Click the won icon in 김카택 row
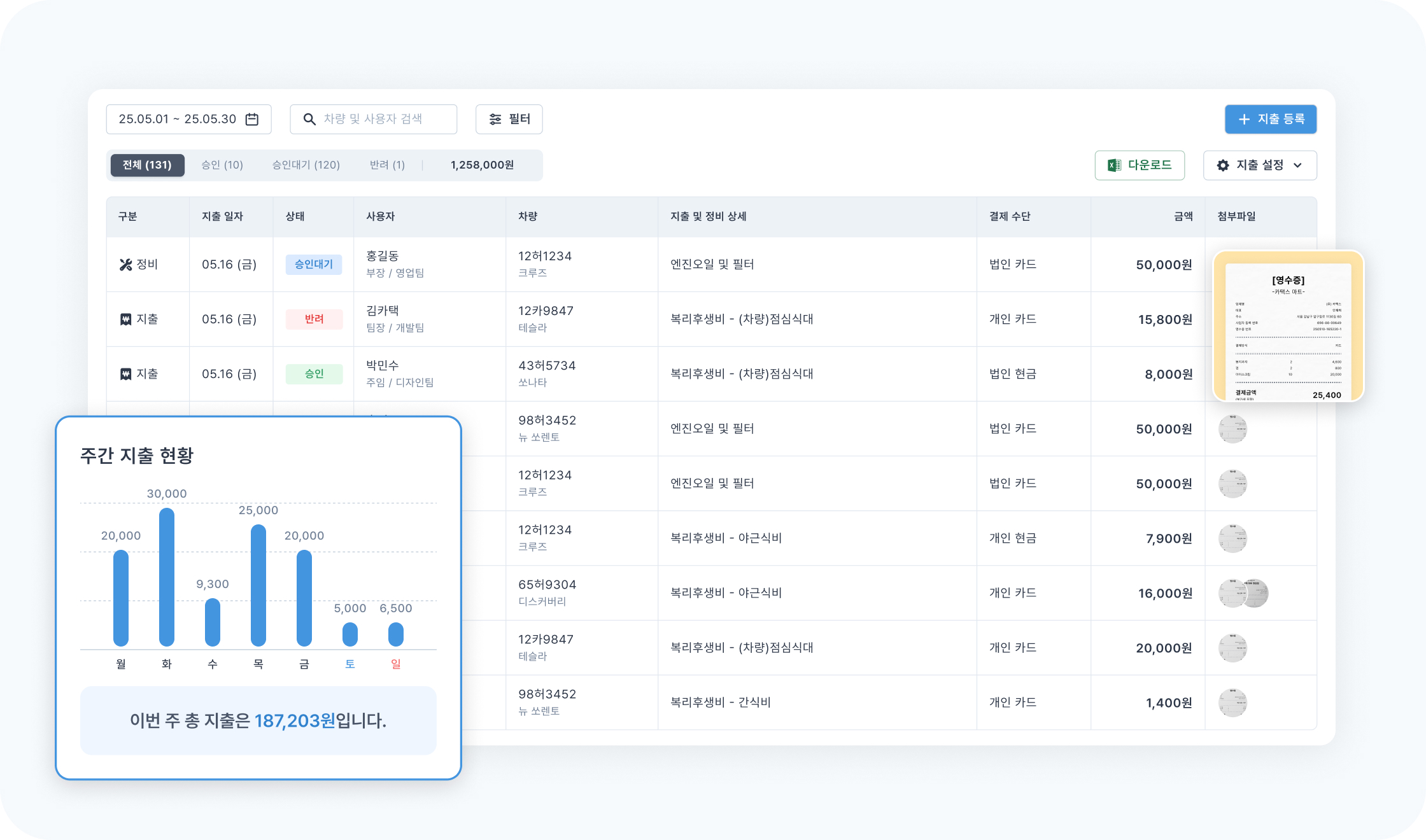Image resolution: width=1426 pixels, height=840 pixels. tap(125, 319)
